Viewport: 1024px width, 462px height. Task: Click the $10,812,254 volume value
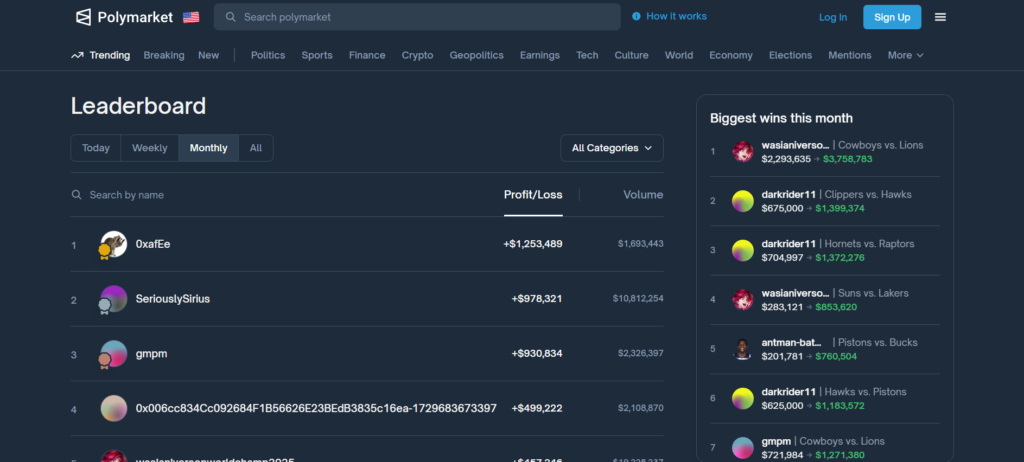638,299
